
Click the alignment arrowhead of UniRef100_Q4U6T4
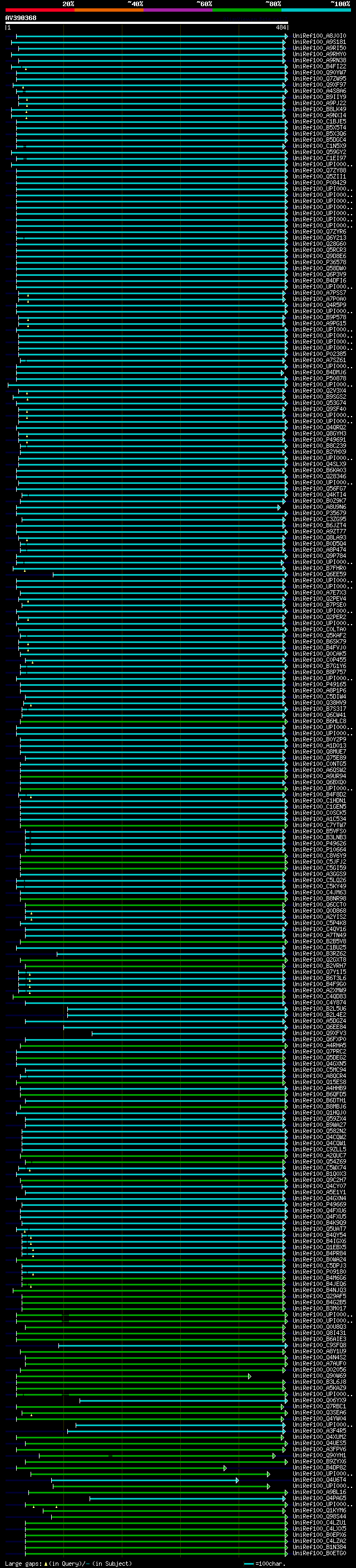tap(238, 1480)
